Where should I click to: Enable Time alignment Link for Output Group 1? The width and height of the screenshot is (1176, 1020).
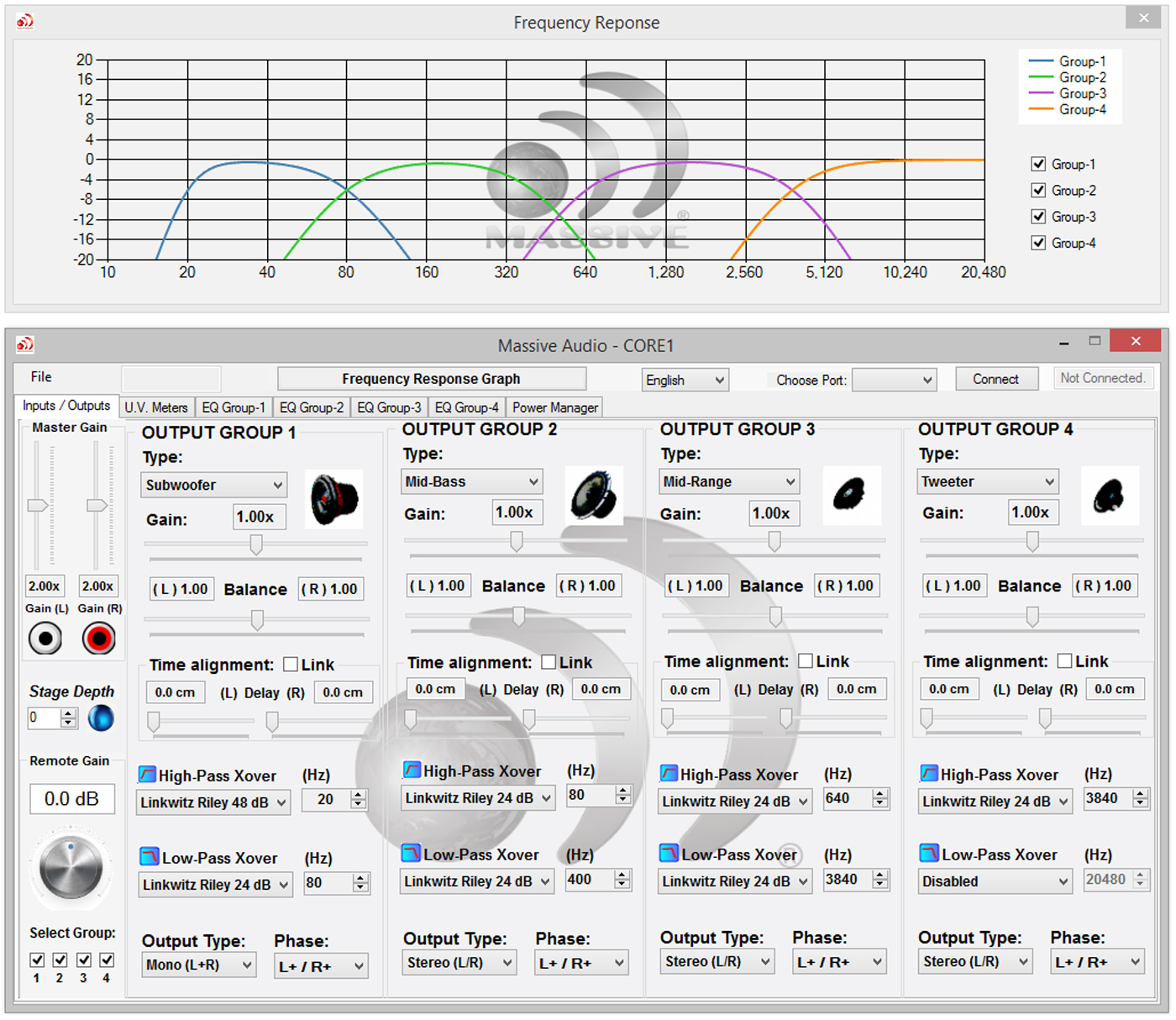pyautogui.click(x=291, y=665)
